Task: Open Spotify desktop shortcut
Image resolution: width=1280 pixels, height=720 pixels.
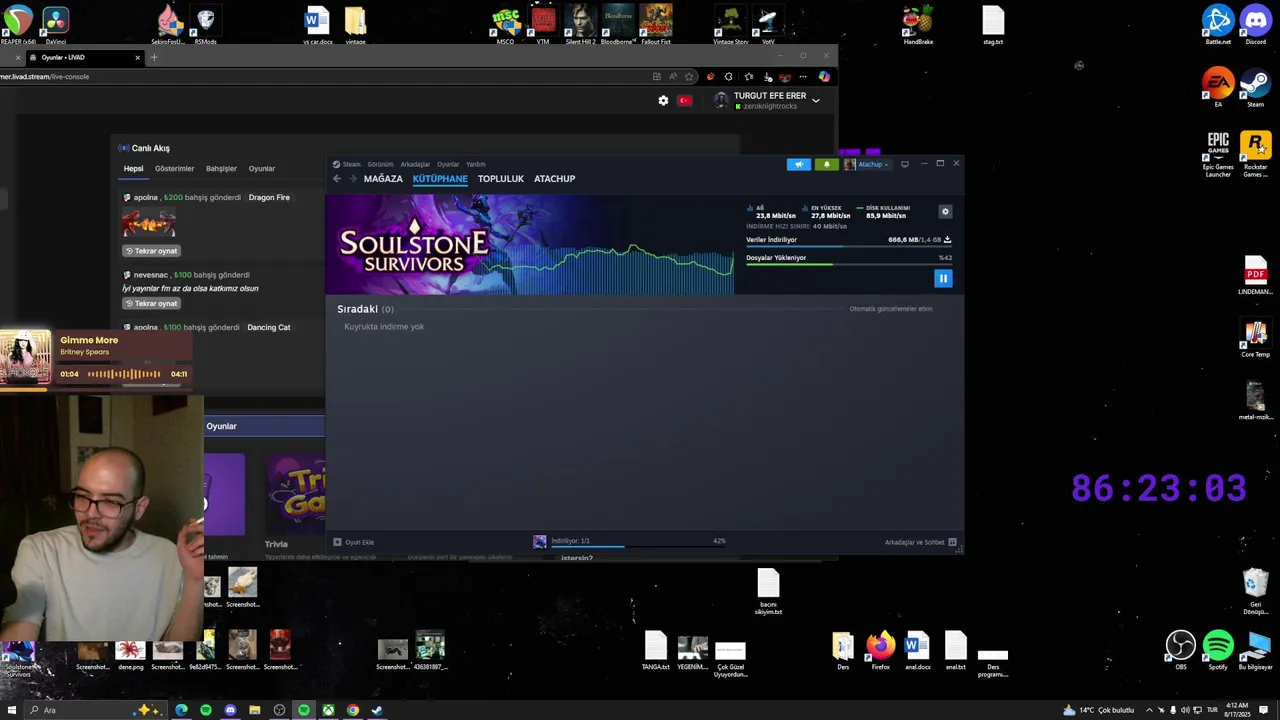Action: (x=1218, y=650)
